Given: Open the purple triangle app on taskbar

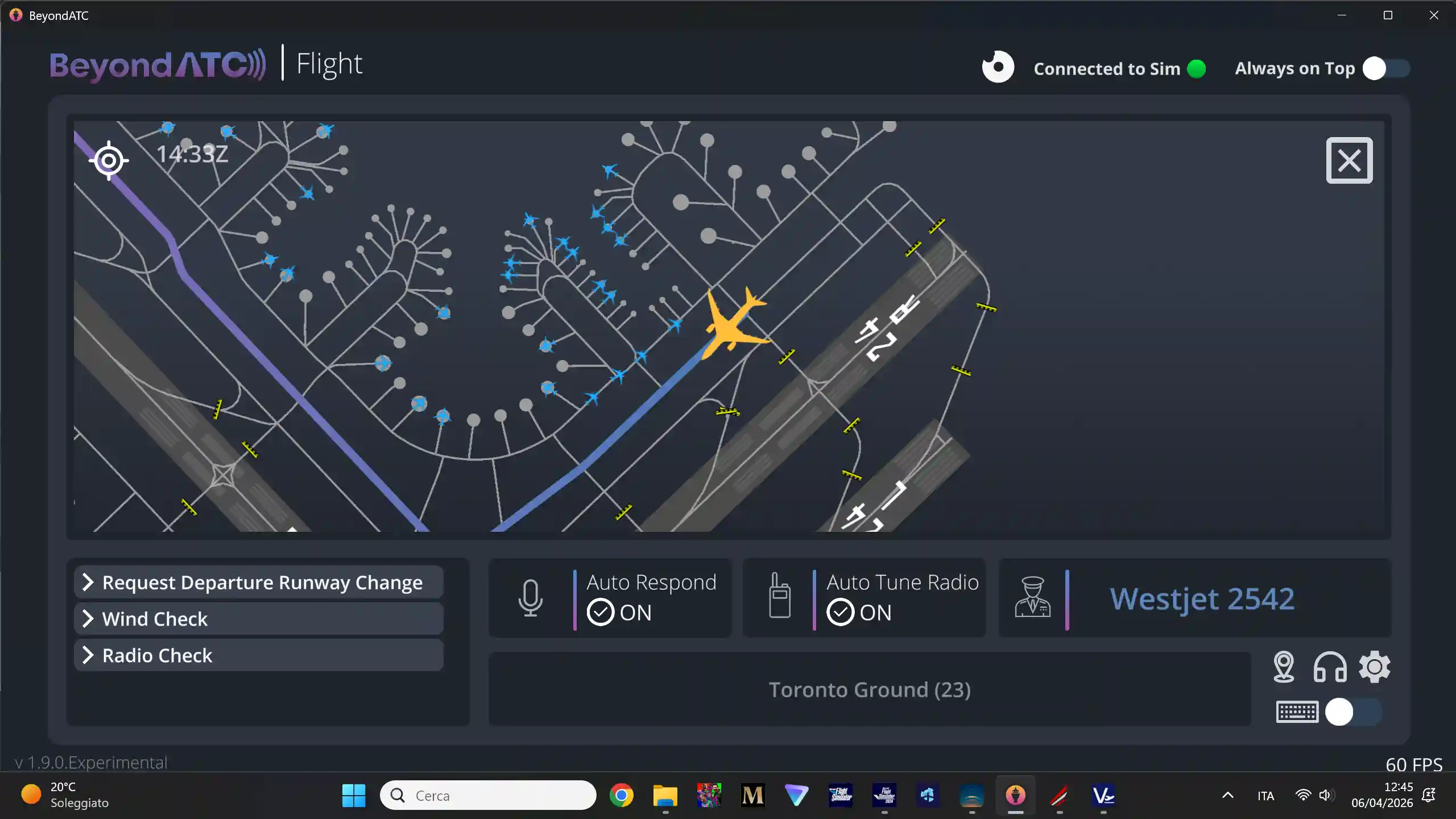Looking at the screenshot, I should pos(796,795).
